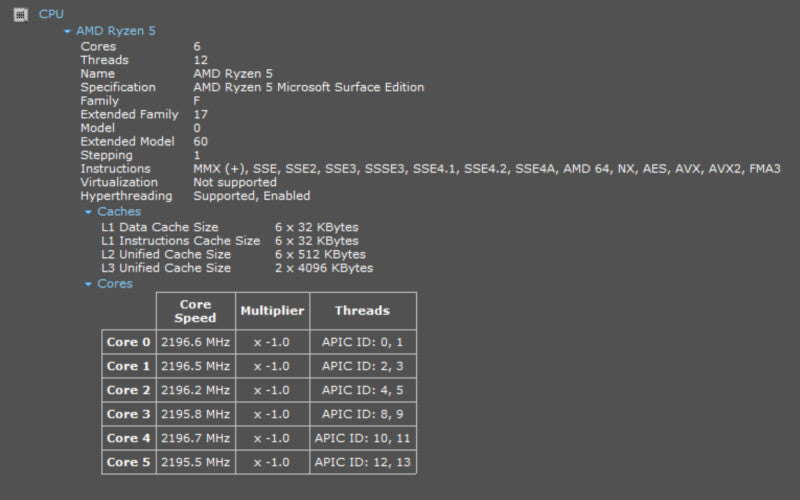This screenshot has width=800, height=500.
Task: Select the Cores heading label above the table
Action: [x=115, y=284]
